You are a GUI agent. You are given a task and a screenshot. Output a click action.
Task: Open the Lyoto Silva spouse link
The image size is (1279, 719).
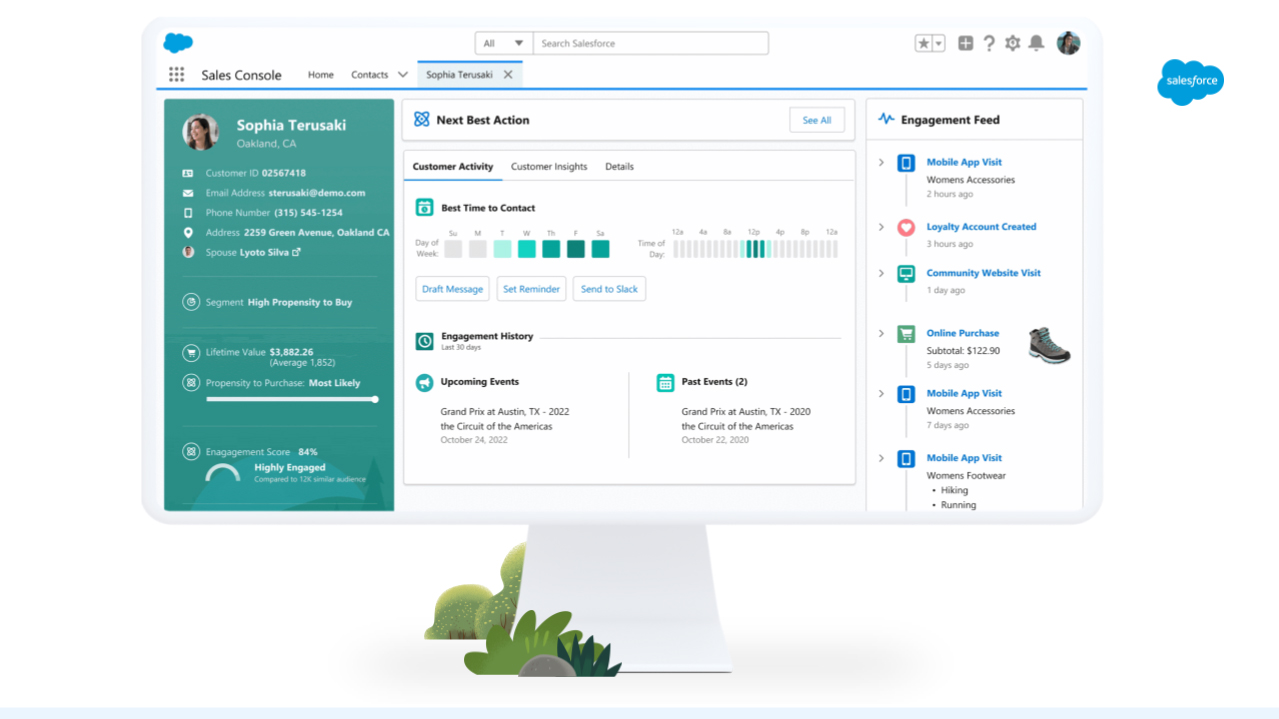264,253
